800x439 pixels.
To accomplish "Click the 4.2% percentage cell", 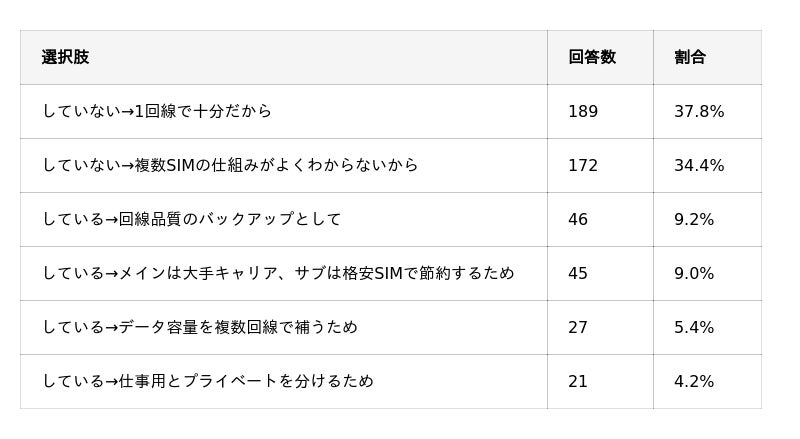I will point(694,381).
